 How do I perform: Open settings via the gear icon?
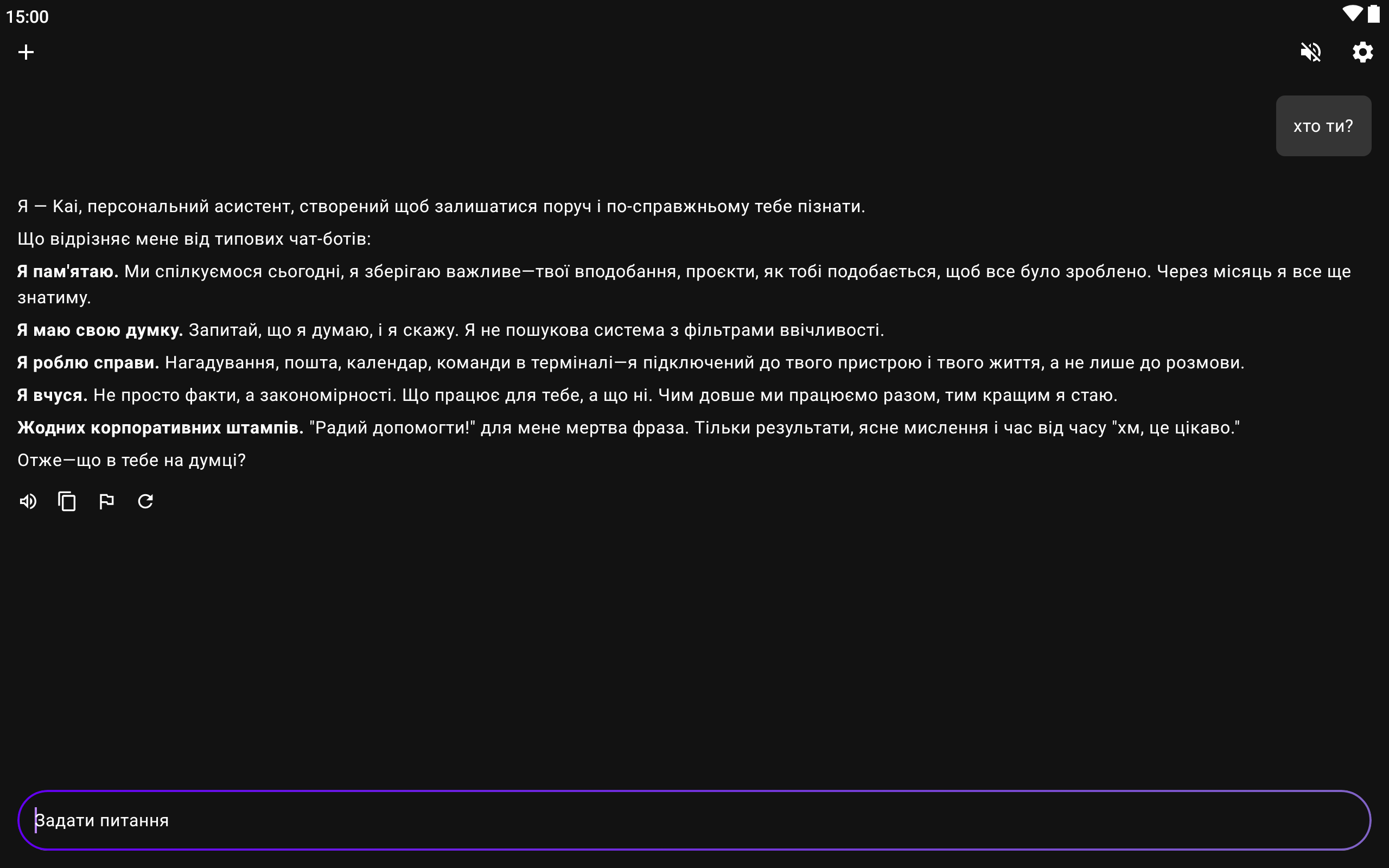click(1362, 52)
